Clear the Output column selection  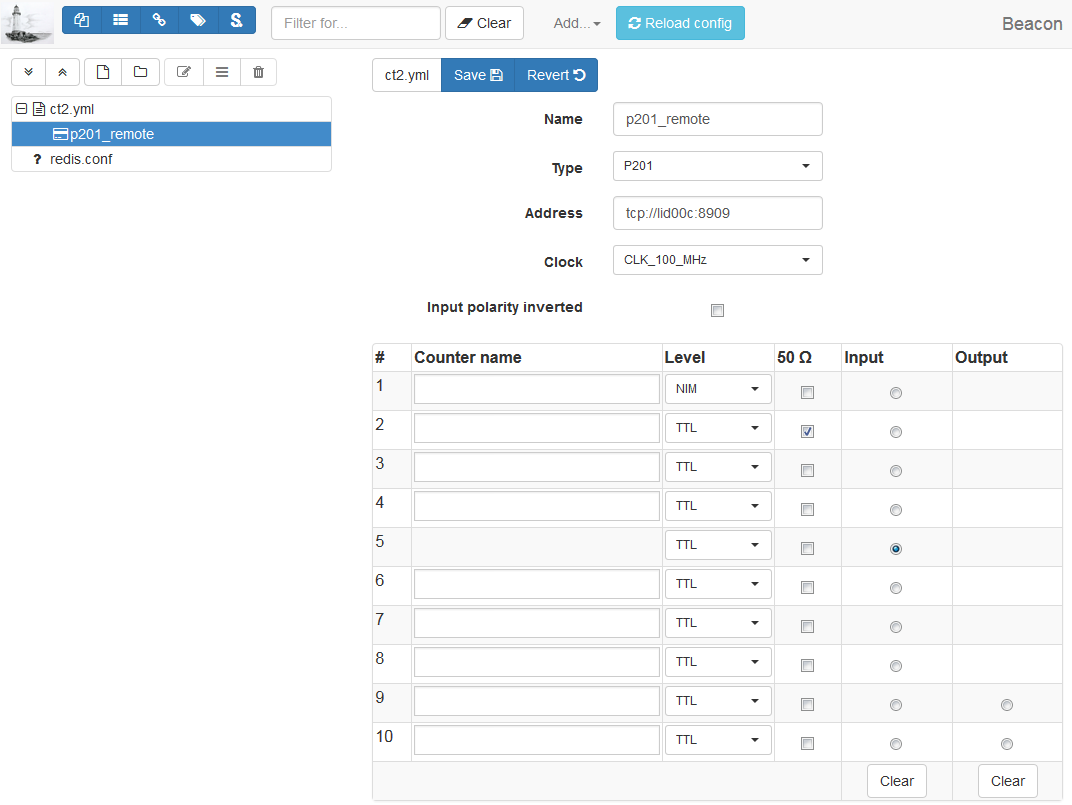[x=1008, y=781]
